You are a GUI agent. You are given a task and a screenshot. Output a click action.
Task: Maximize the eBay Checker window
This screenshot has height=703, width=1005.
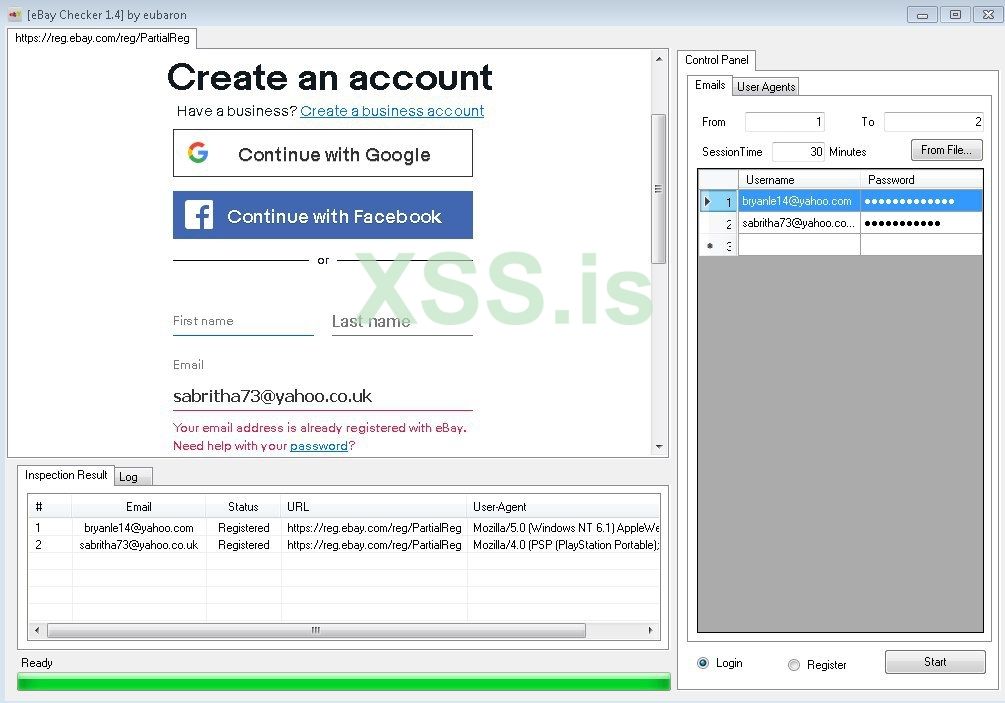click(x=955, y=14)
